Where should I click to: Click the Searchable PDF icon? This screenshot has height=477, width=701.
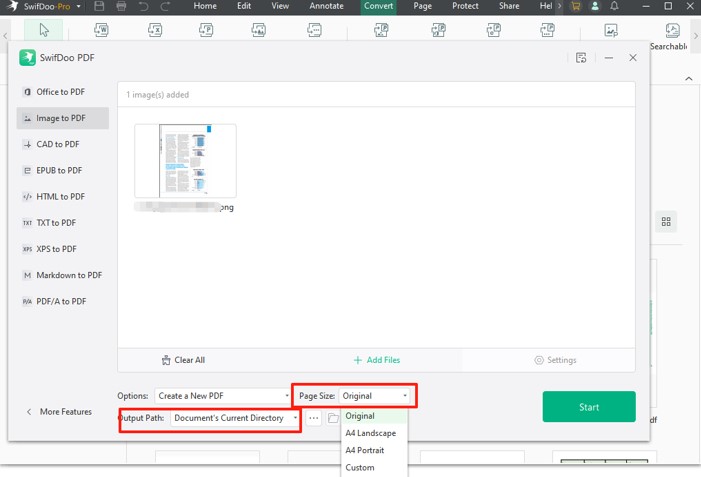(672, 30)
